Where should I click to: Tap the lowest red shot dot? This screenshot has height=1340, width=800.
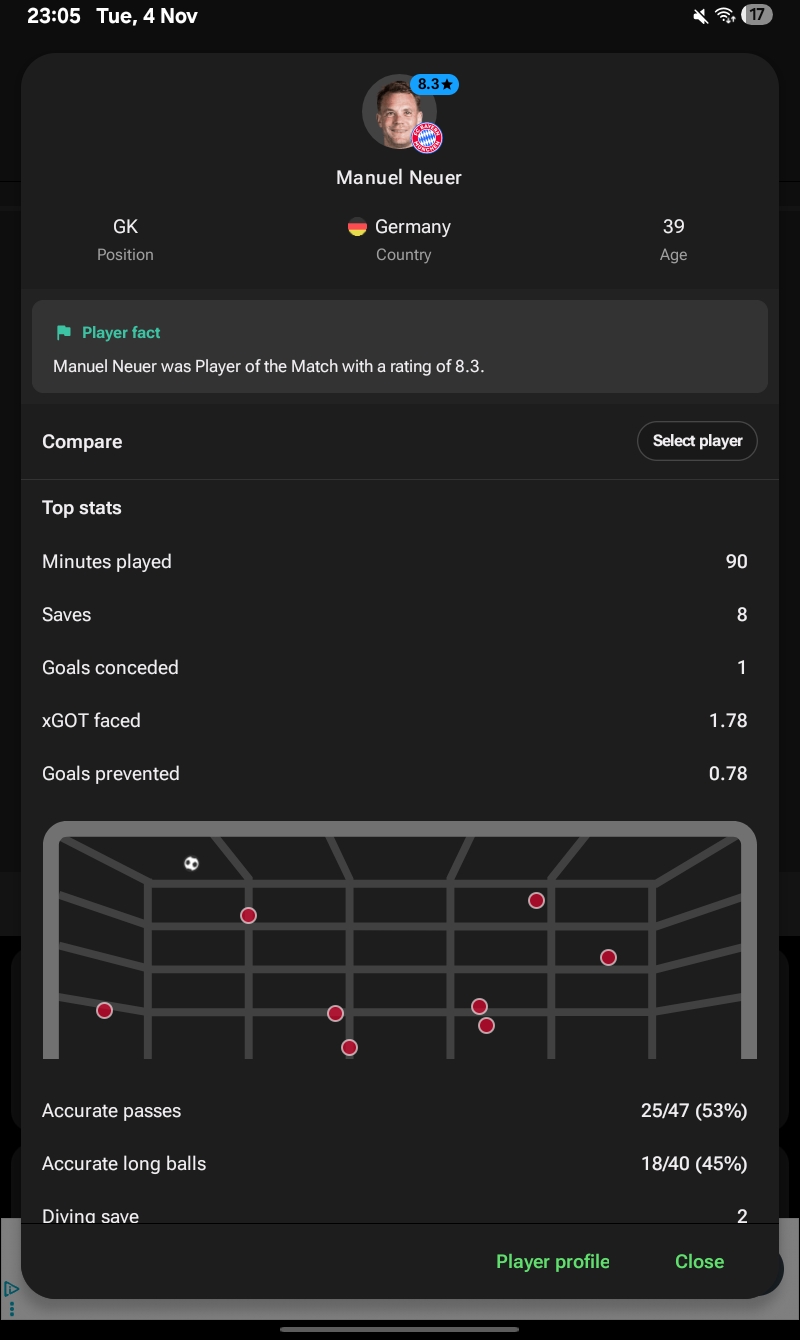(349, 1048)
